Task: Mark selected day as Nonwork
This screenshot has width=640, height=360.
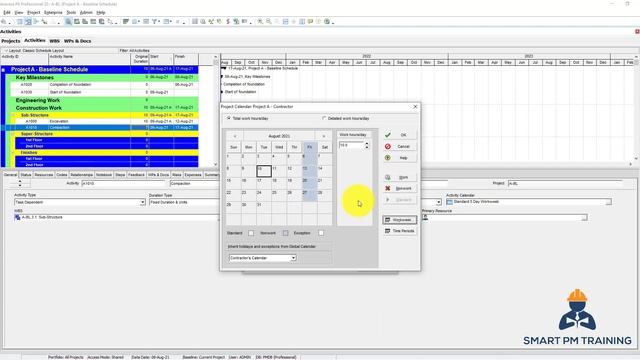Action: [x=400, y=189]
